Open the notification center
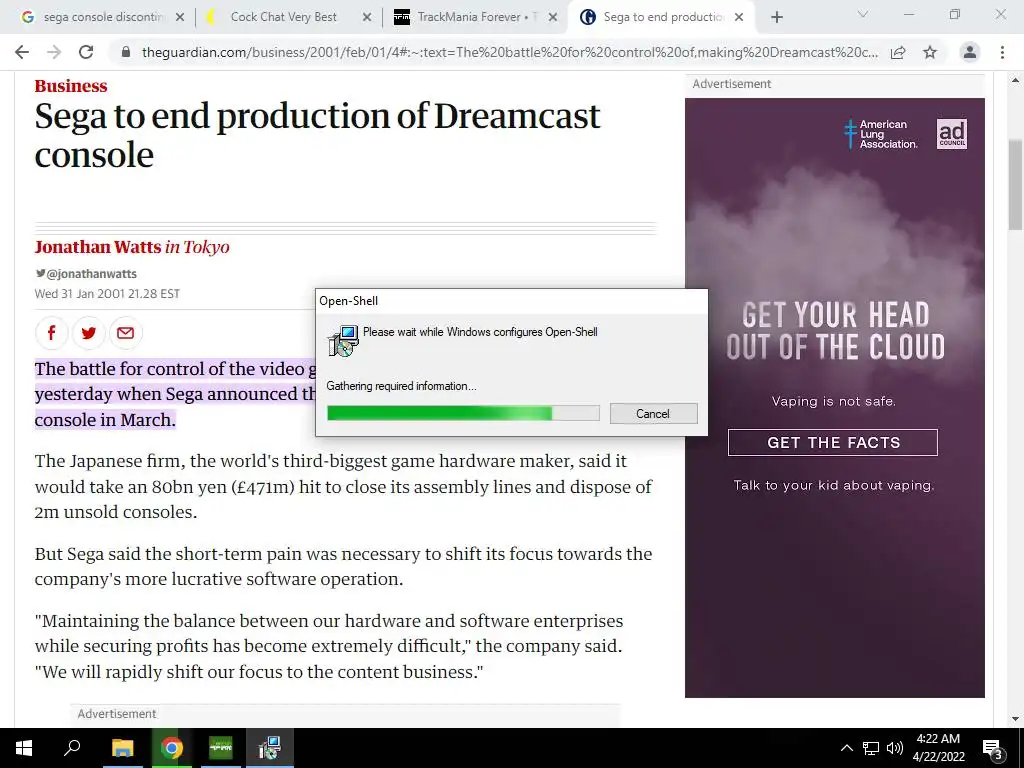Screen dimensions: 1024x768 tap(993, 748)
